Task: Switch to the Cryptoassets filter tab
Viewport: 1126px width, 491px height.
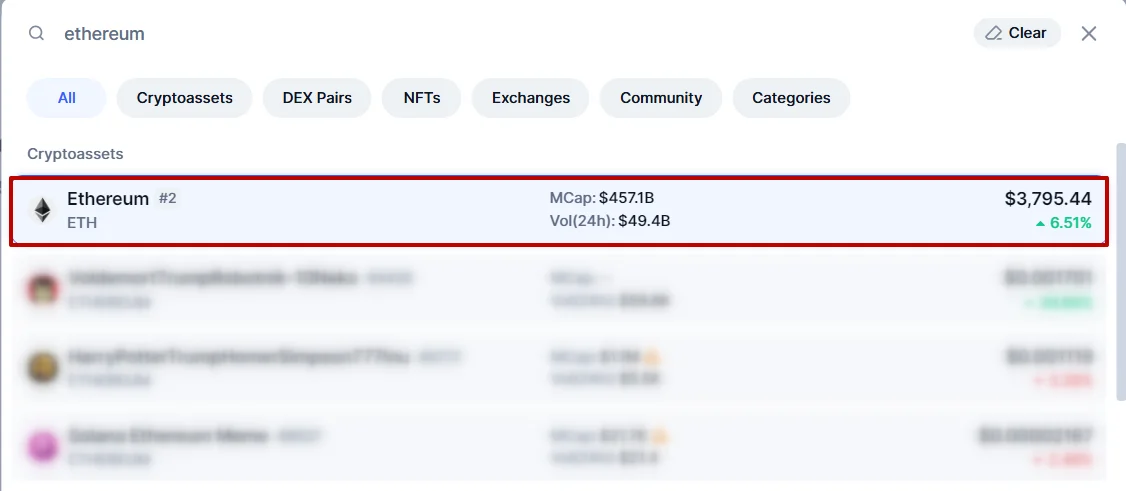Action: click(185, 98)
